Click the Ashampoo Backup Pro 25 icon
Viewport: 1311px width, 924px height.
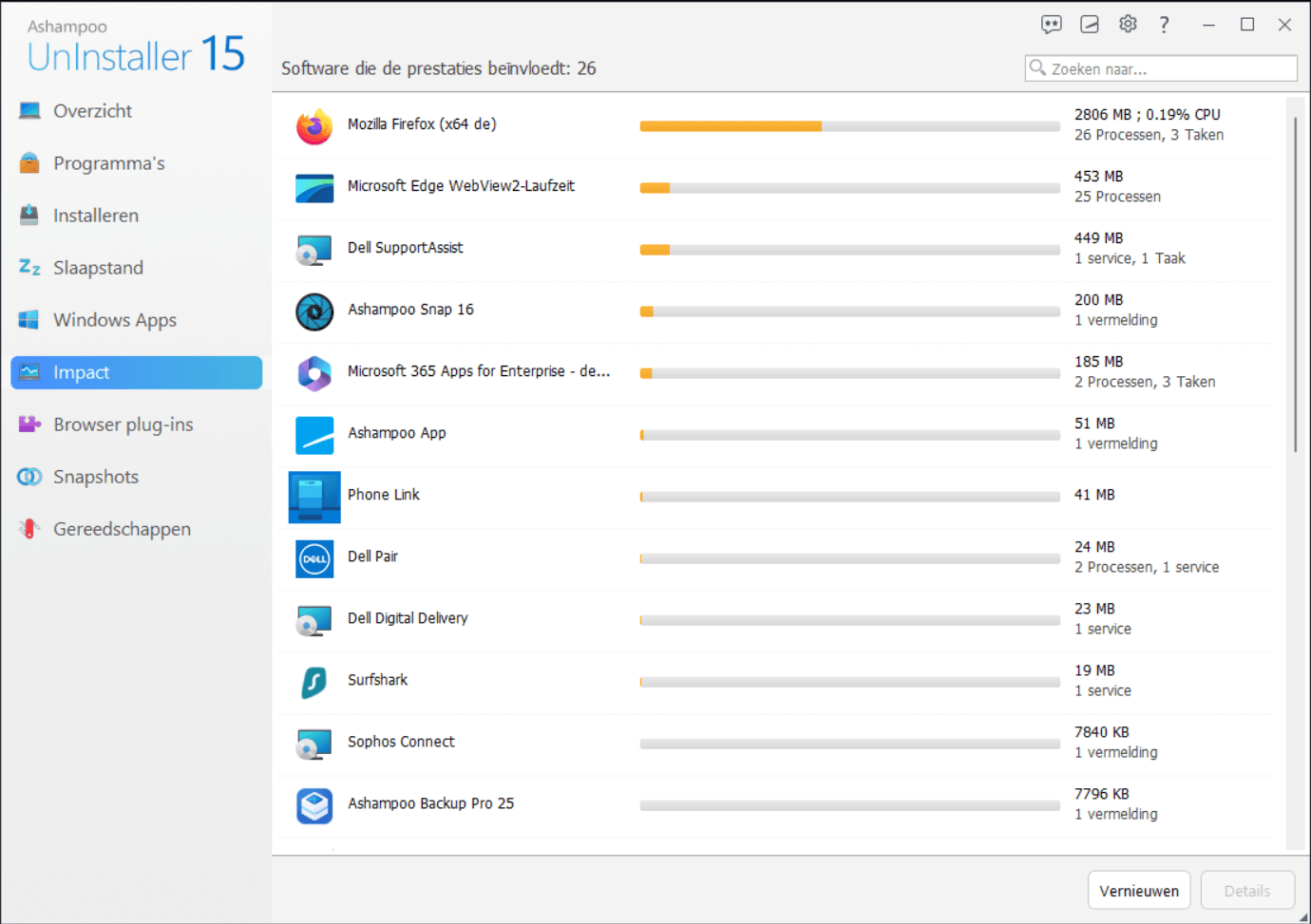click(314, 806)
